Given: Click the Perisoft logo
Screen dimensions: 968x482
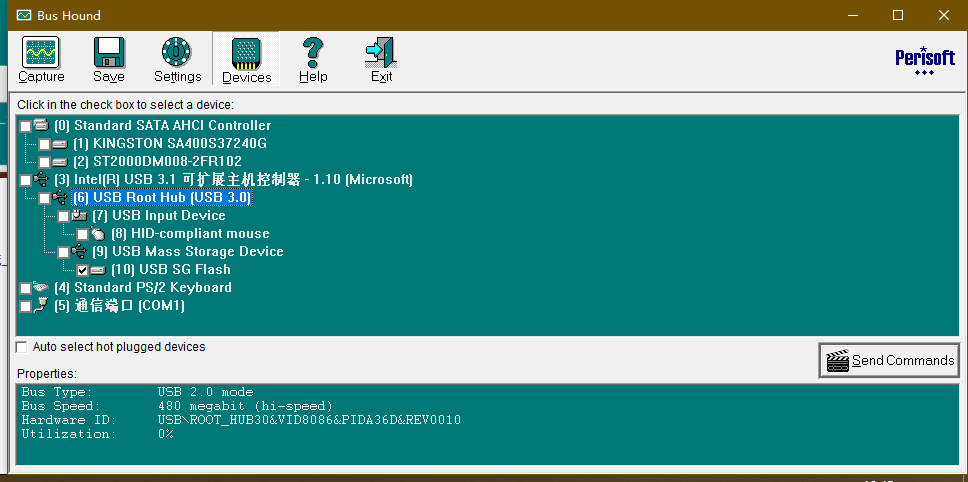Looking at the screenshot, I should coord(924,60).
